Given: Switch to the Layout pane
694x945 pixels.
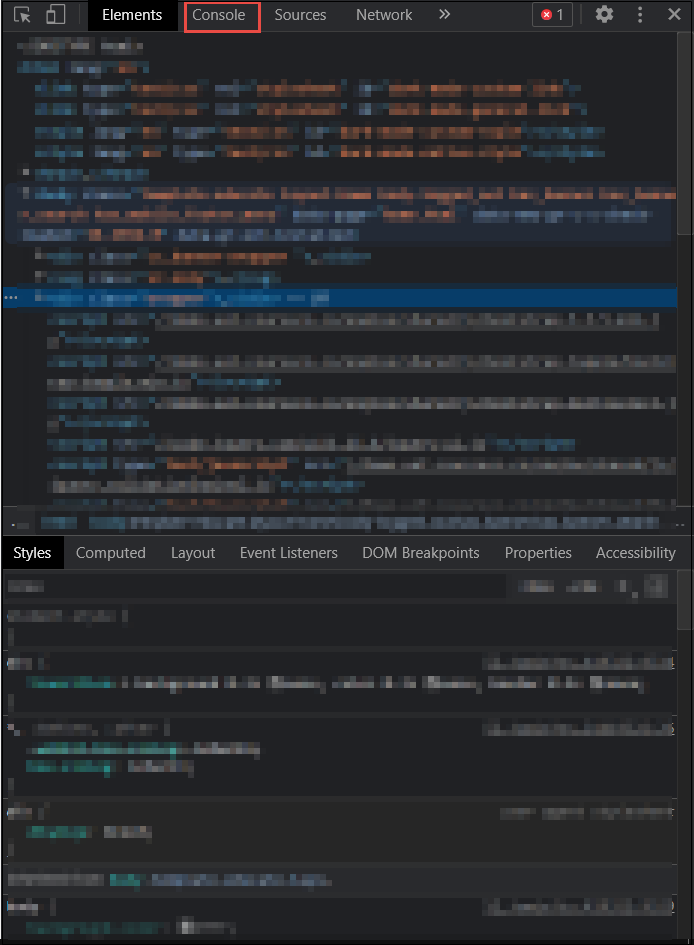Looking at the screenshot, I should point(193,553).
